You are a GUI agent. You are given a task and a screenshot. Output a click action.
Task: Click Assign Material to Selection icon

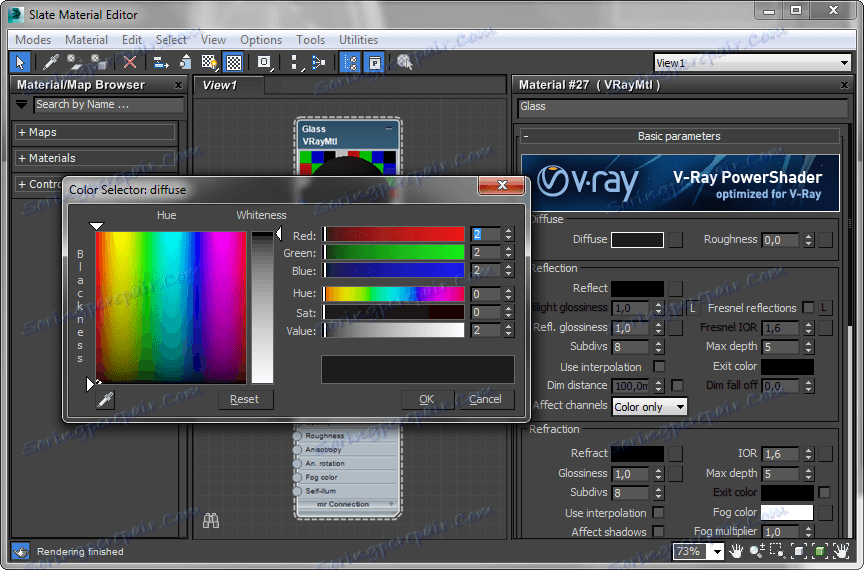point(99,62)
